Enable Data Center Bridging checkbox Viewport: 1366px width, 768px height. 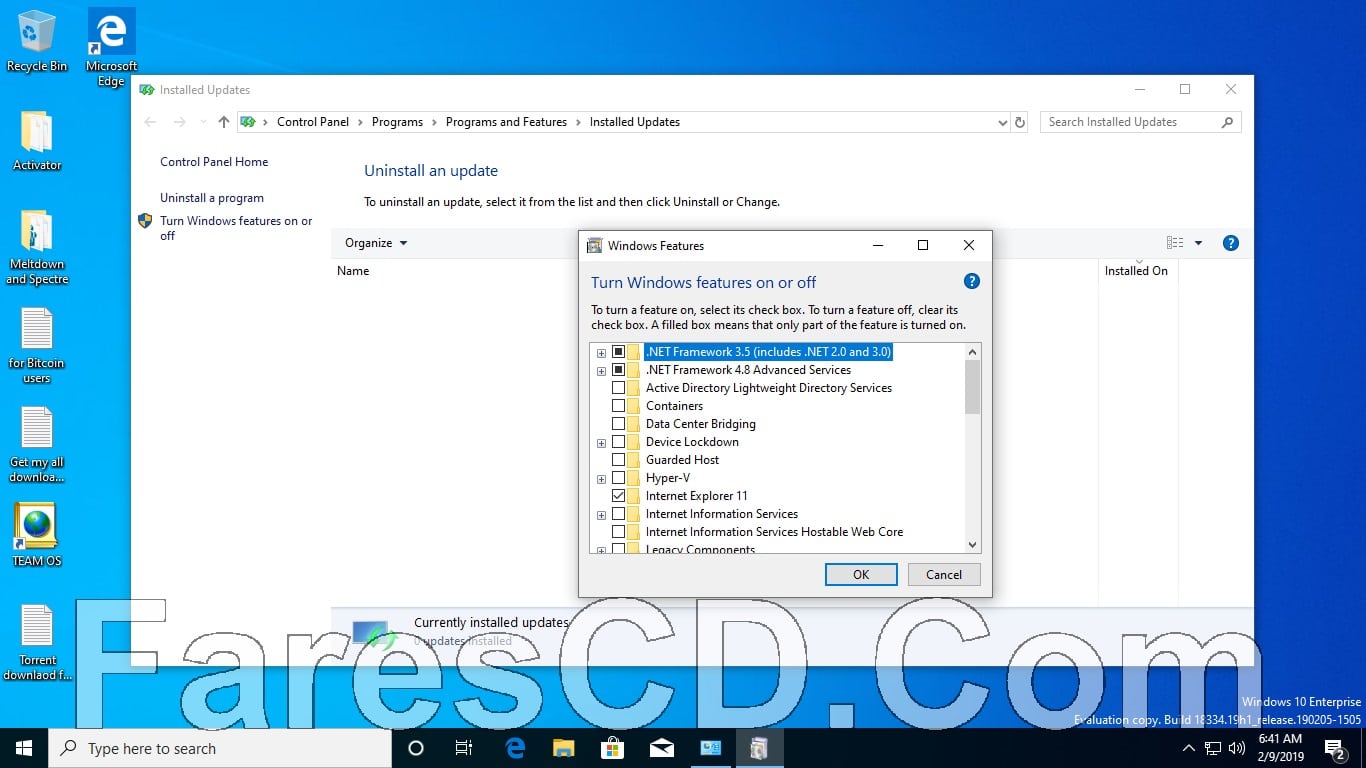tap(618, 424)
